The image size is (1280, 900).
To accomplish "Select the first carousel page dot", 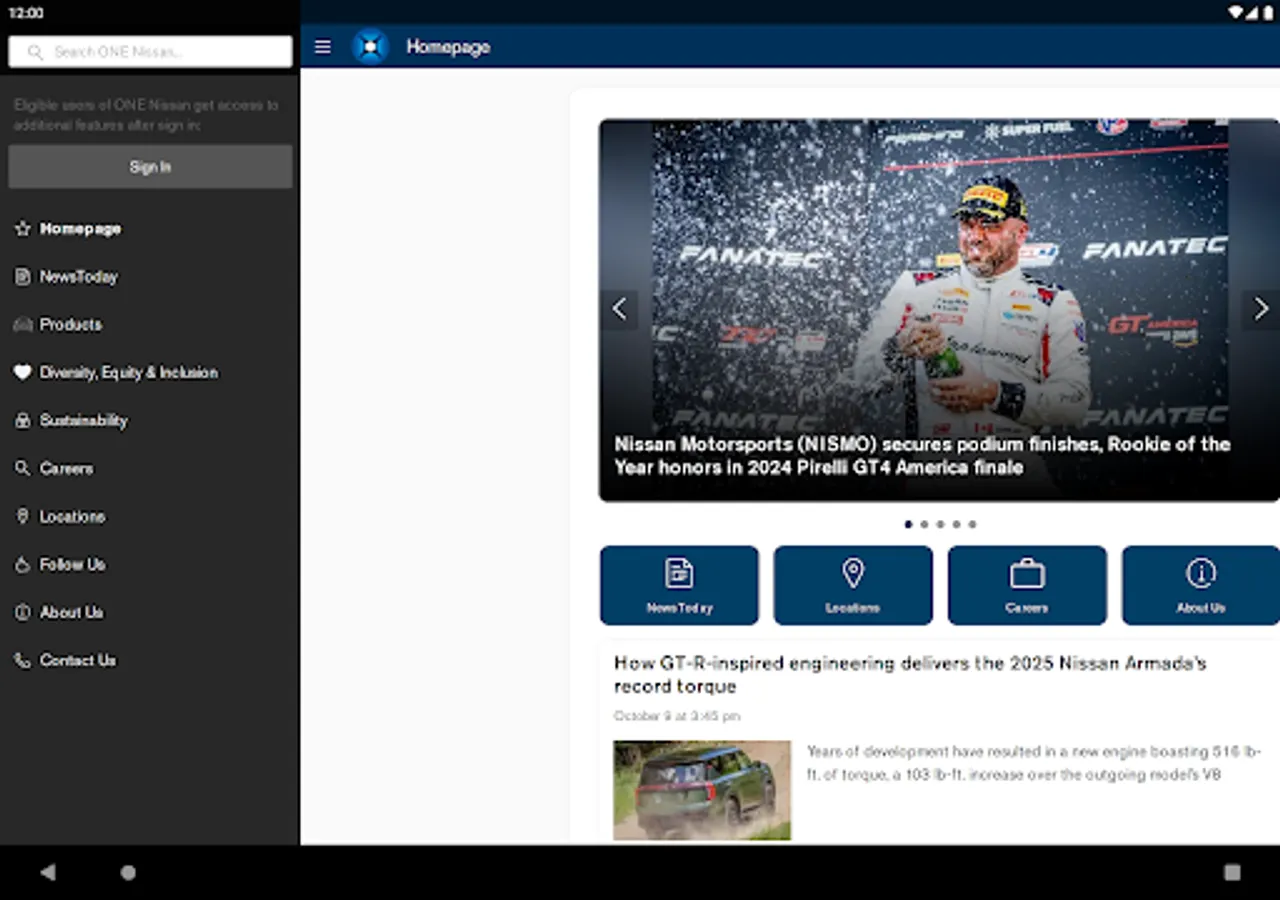I will tap(908, 524).
